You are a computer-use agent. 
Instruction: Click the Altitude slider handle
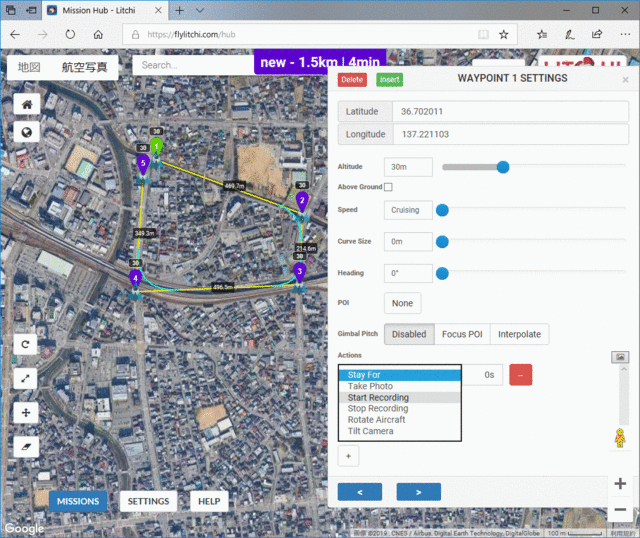(x=503, y=167)
